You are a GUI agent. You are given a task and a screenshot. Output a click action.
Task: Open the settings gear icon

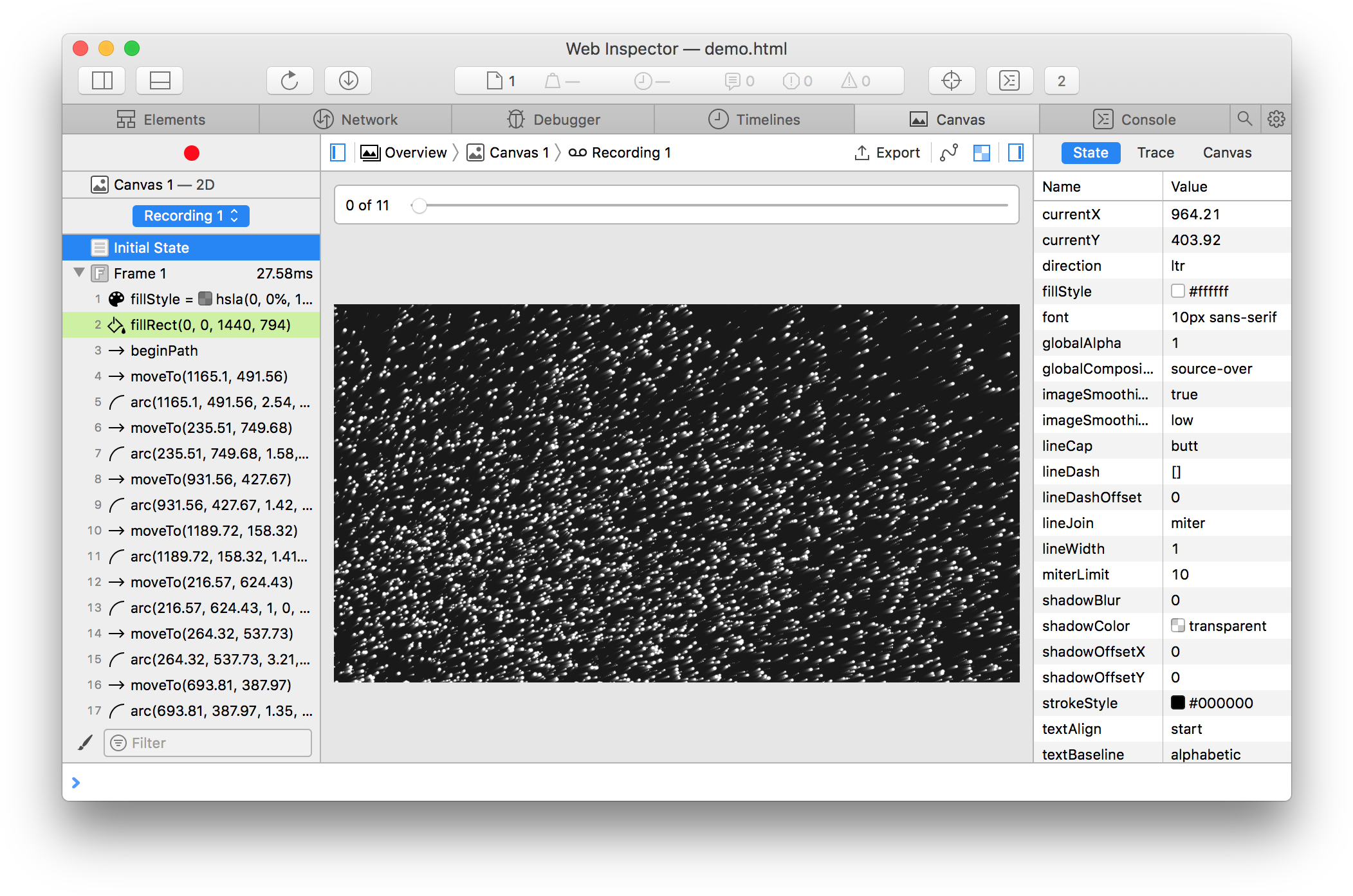1276,119
